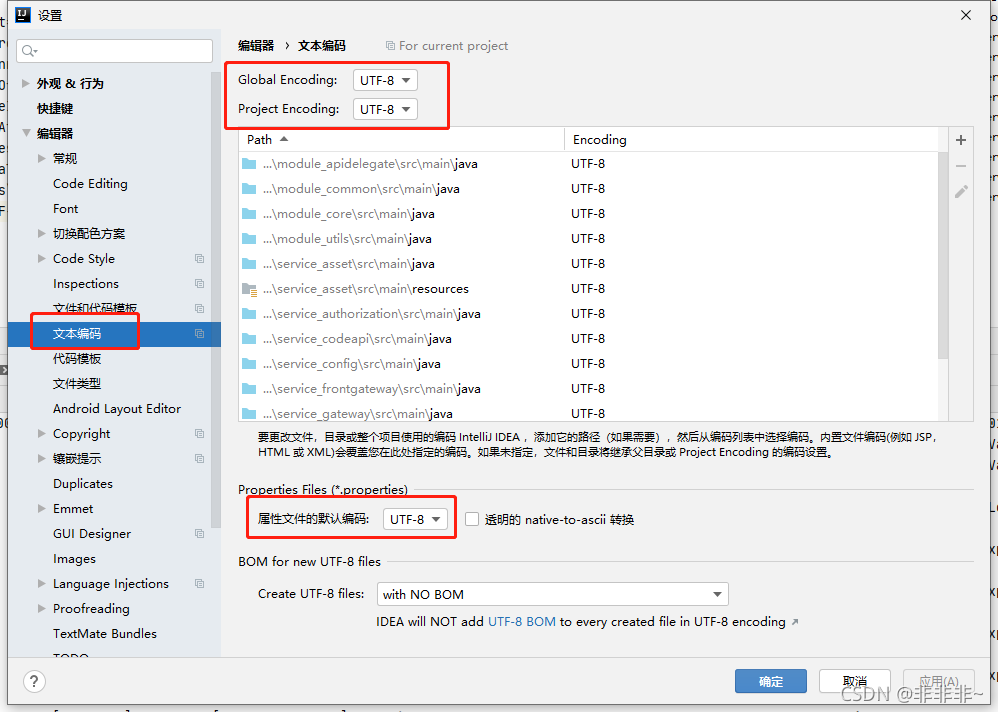Expand the 常规 tree node
This screenshot has width=998, height=712.
(x=41, y=158)
